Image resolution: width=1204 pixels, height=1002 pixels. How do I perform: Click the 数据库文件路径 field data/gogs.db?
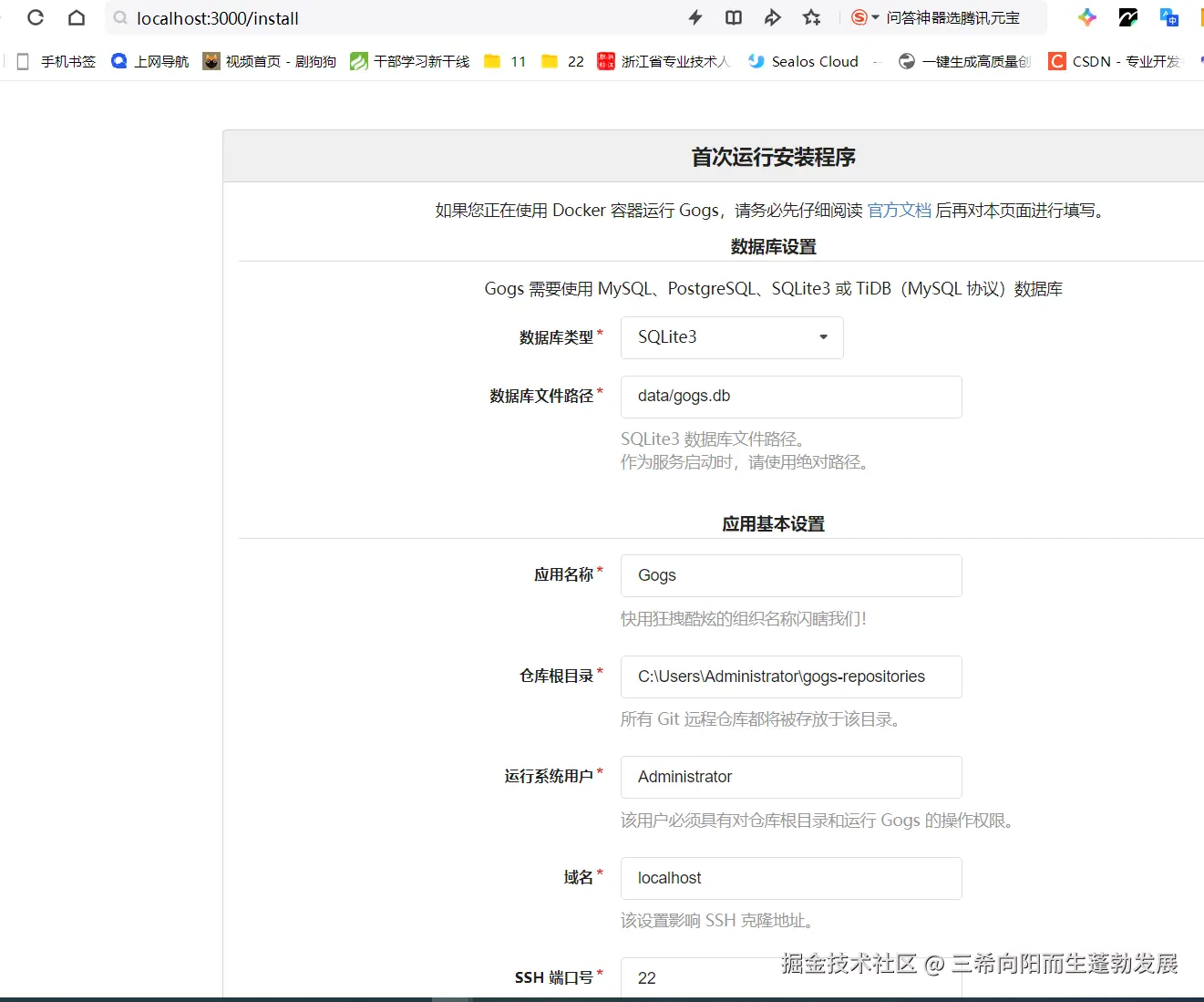791,397
